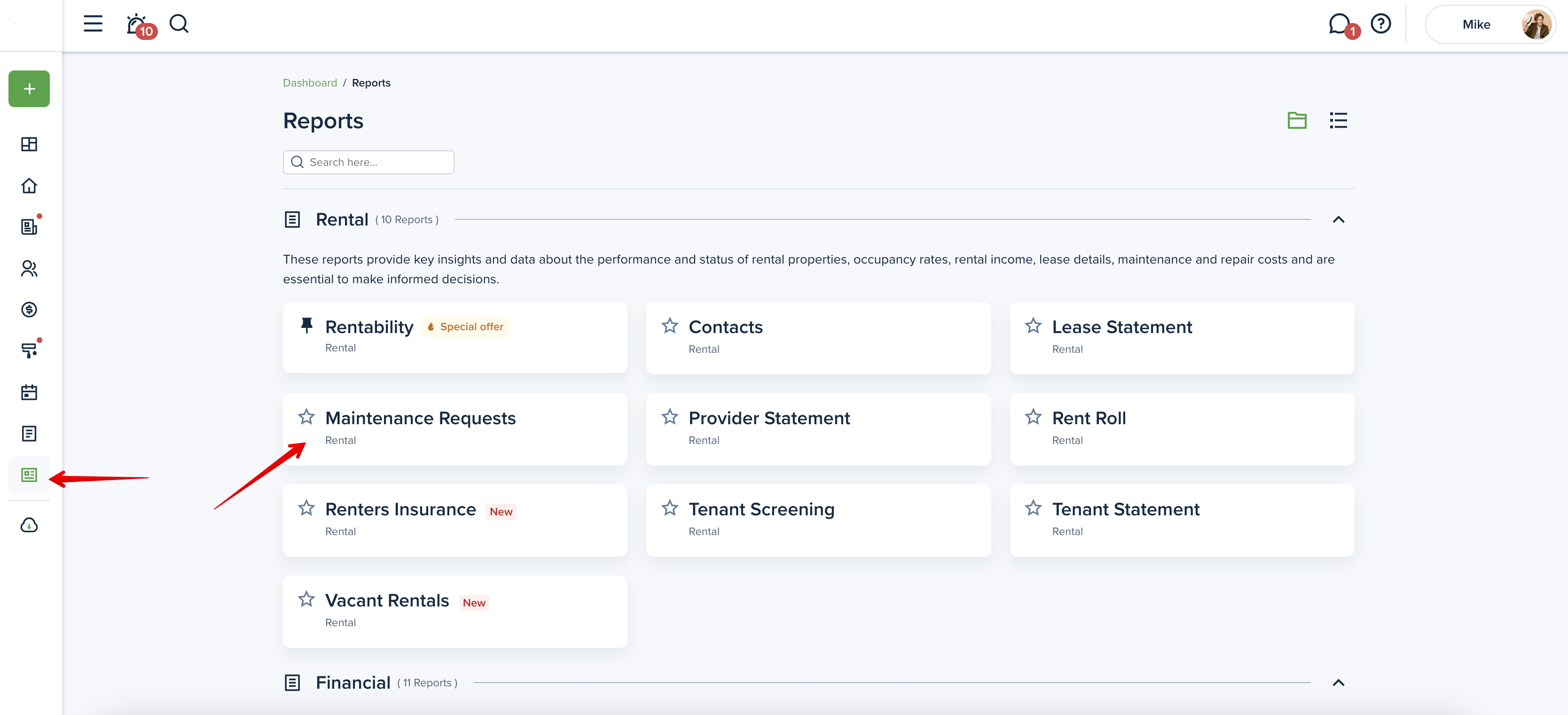Click the reports search field
The image size is (1568, 715).
click(x=368, y=163)
